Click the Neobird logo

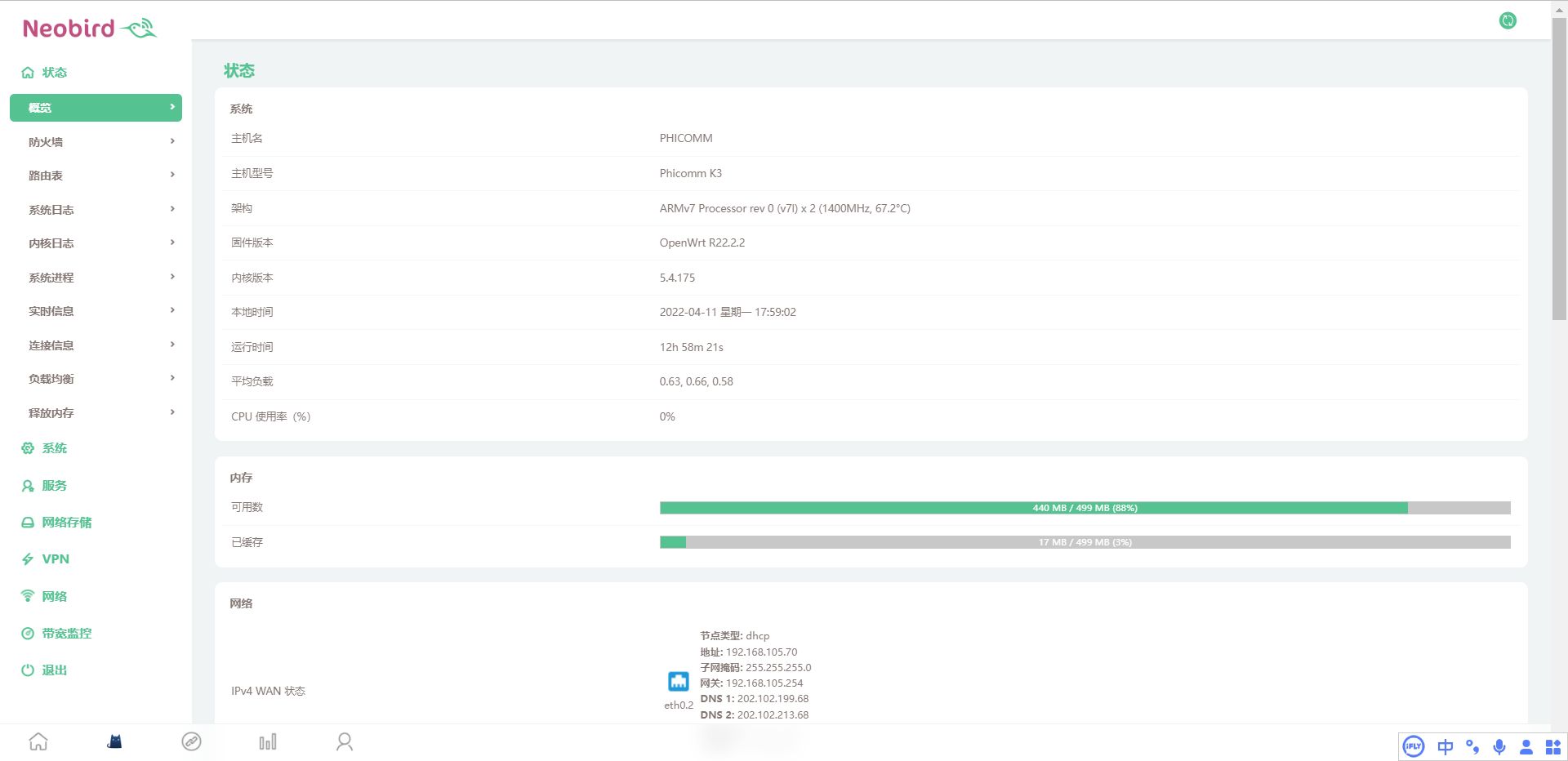pos(89,29)
